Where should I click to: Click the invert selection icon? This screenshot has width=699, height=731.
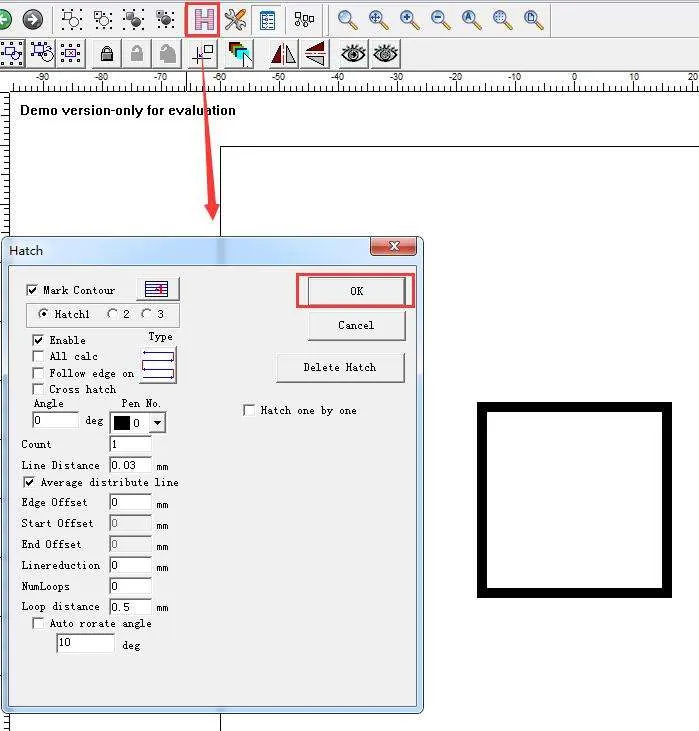[x=42, y=54]
